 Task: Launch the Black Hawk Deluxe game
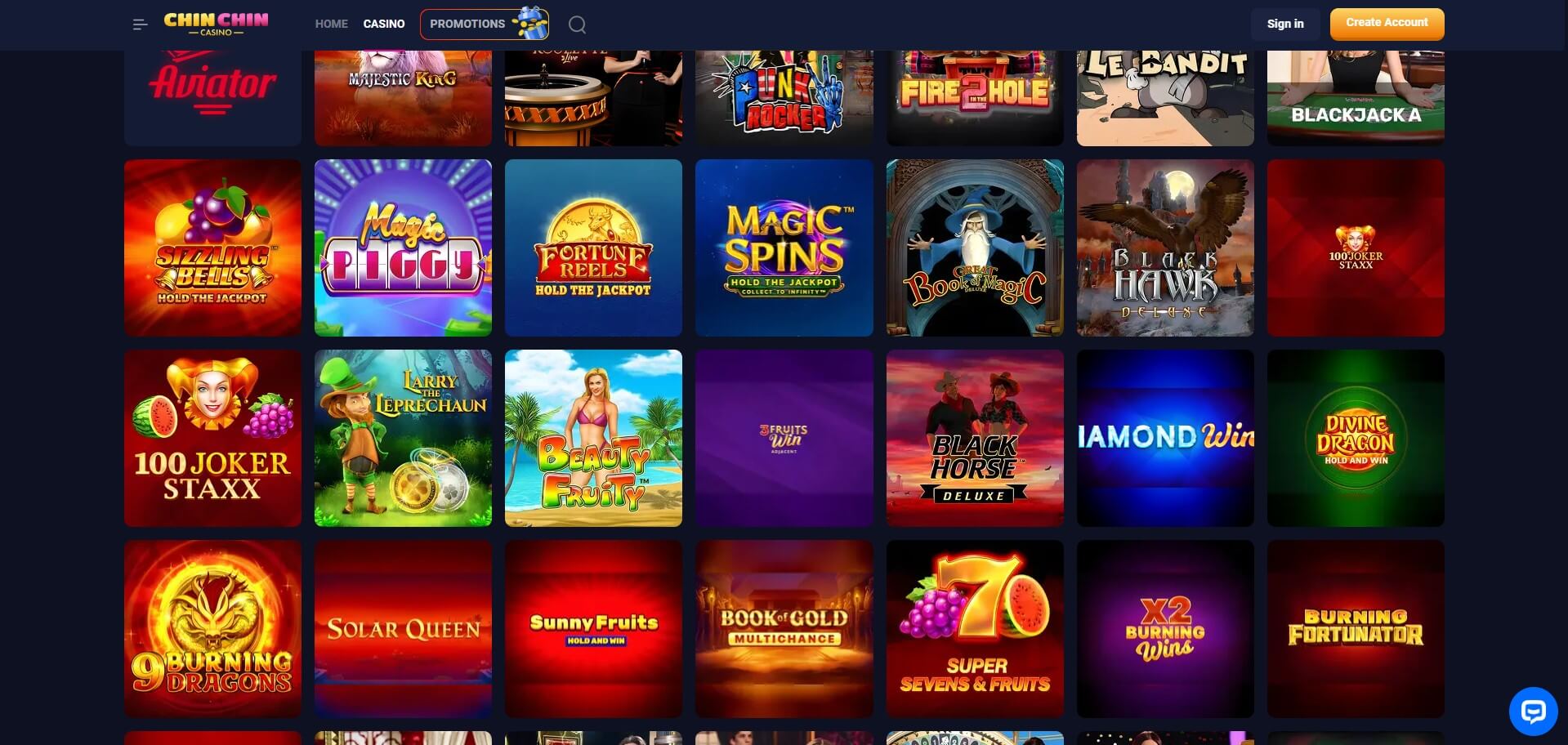pos(1165,248)
